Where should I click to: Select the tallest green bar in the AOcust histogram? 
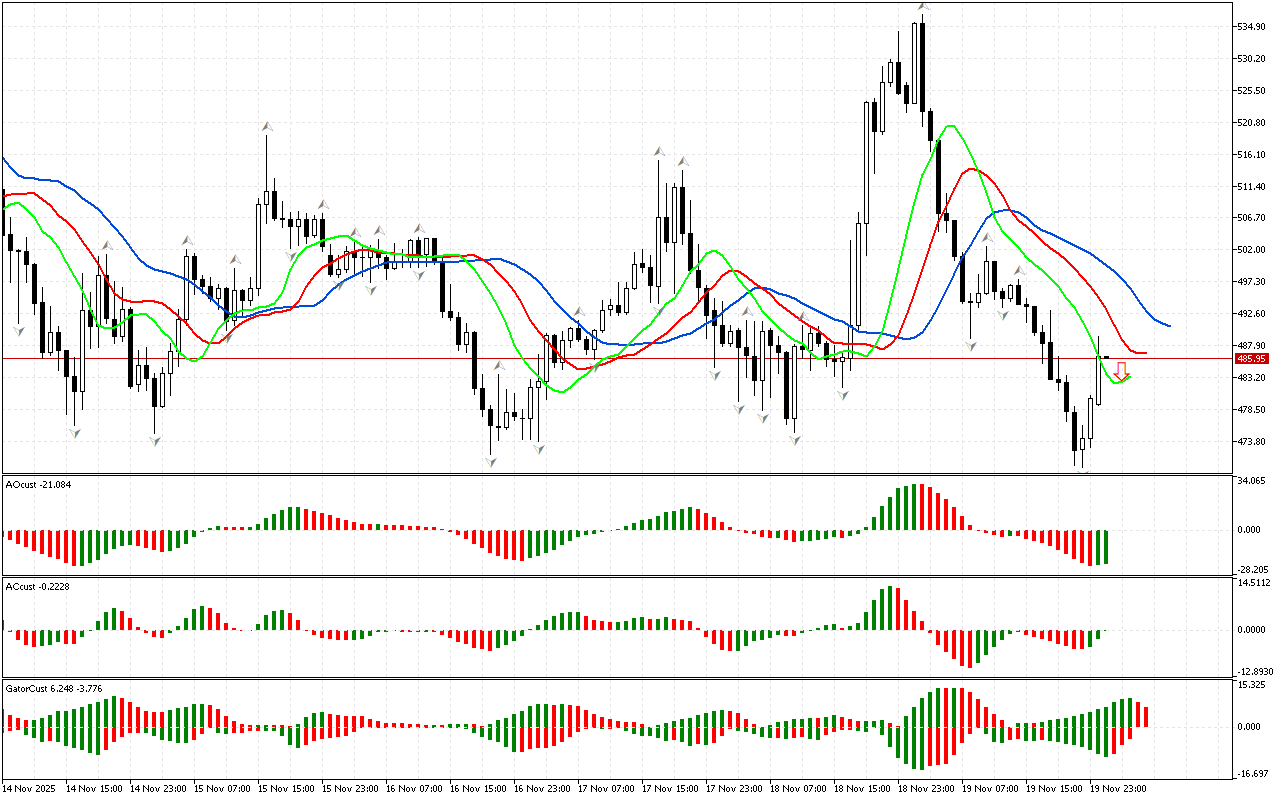coord(915,507)
